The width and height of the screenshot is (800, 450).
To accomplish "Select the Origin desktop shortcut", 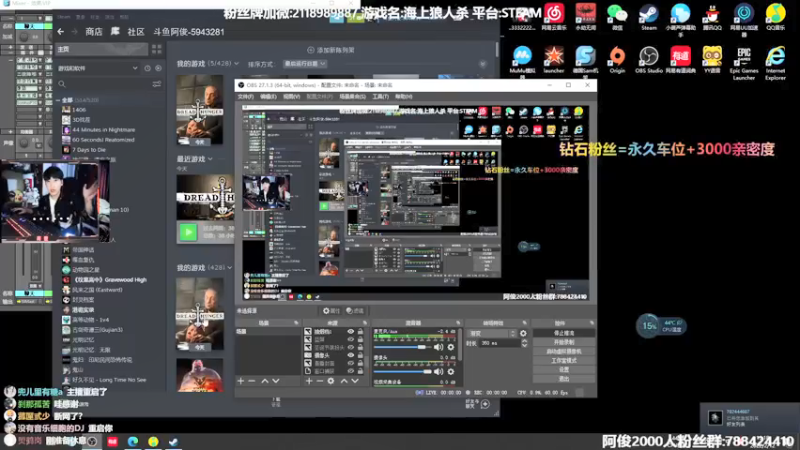I will (x=617, y=59).
